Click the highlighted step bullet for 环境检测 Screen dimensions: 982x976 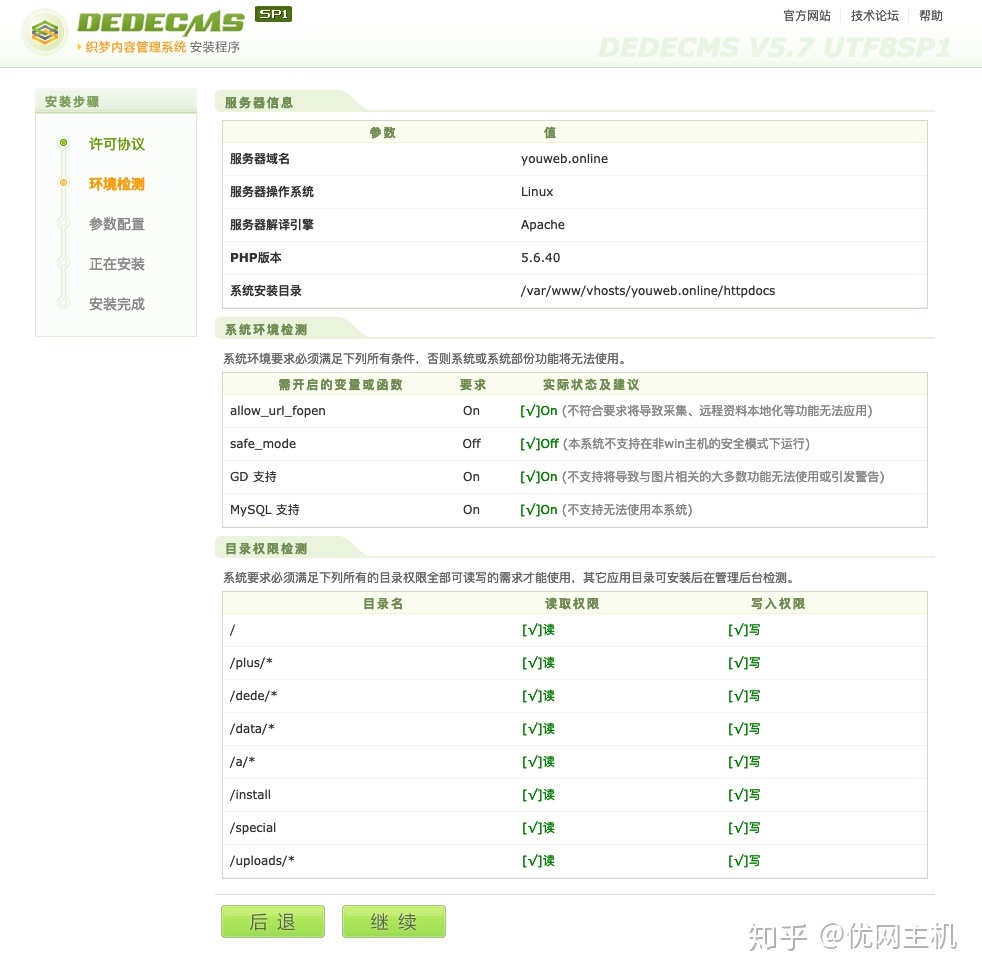63,184
